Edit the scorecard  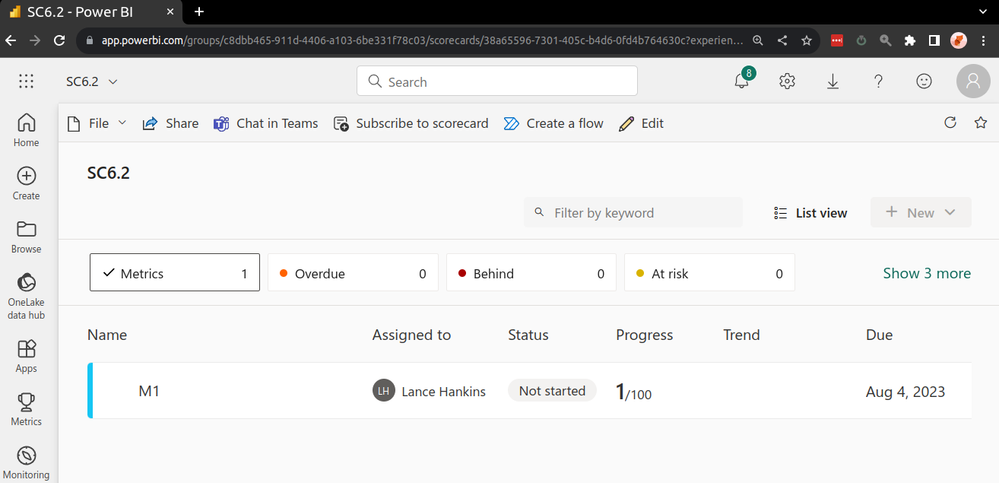(642, 124)
